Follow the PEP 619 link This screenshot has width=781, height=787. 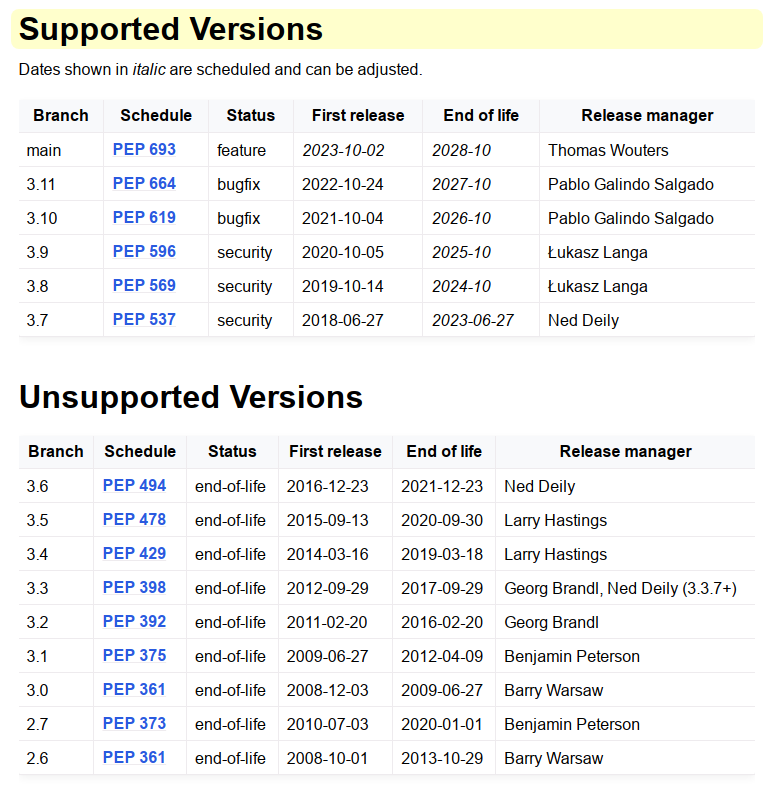coord(144,218)
